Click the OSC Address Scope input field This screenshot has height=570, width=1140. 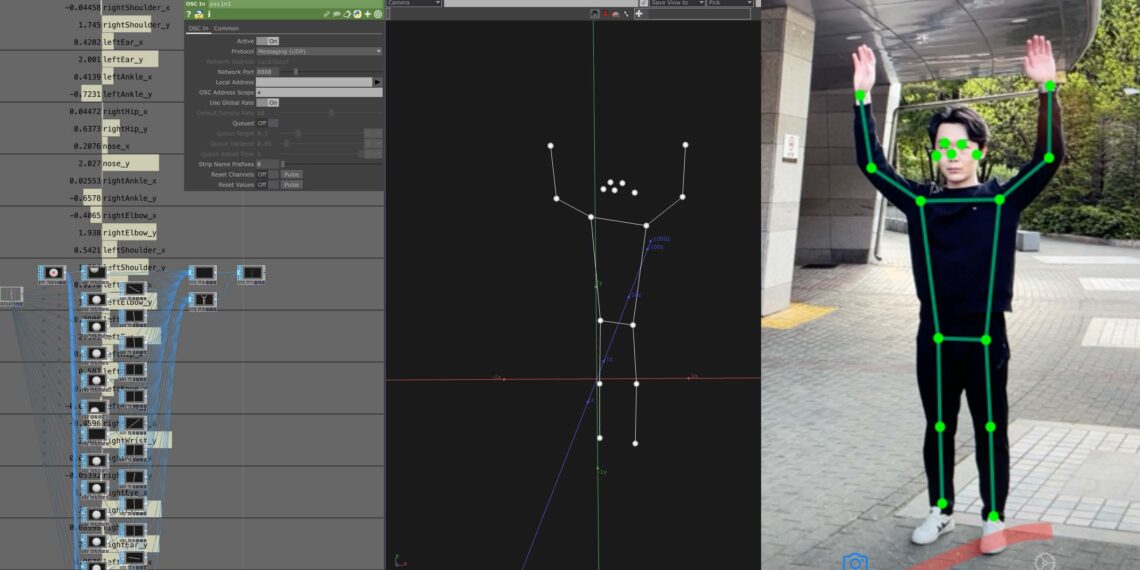319,92
